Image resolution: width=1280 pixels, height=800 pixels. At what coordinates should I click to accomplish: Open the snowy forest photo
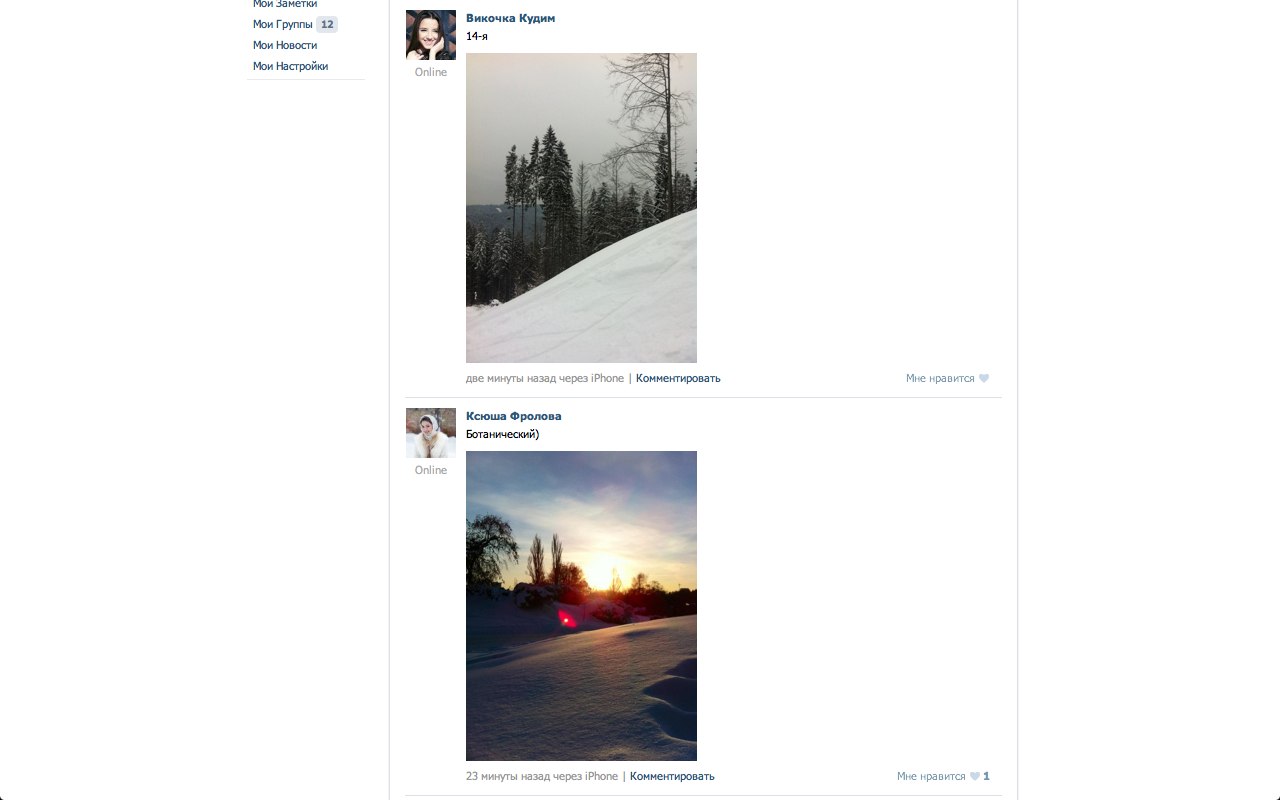(x=581, y=208)
